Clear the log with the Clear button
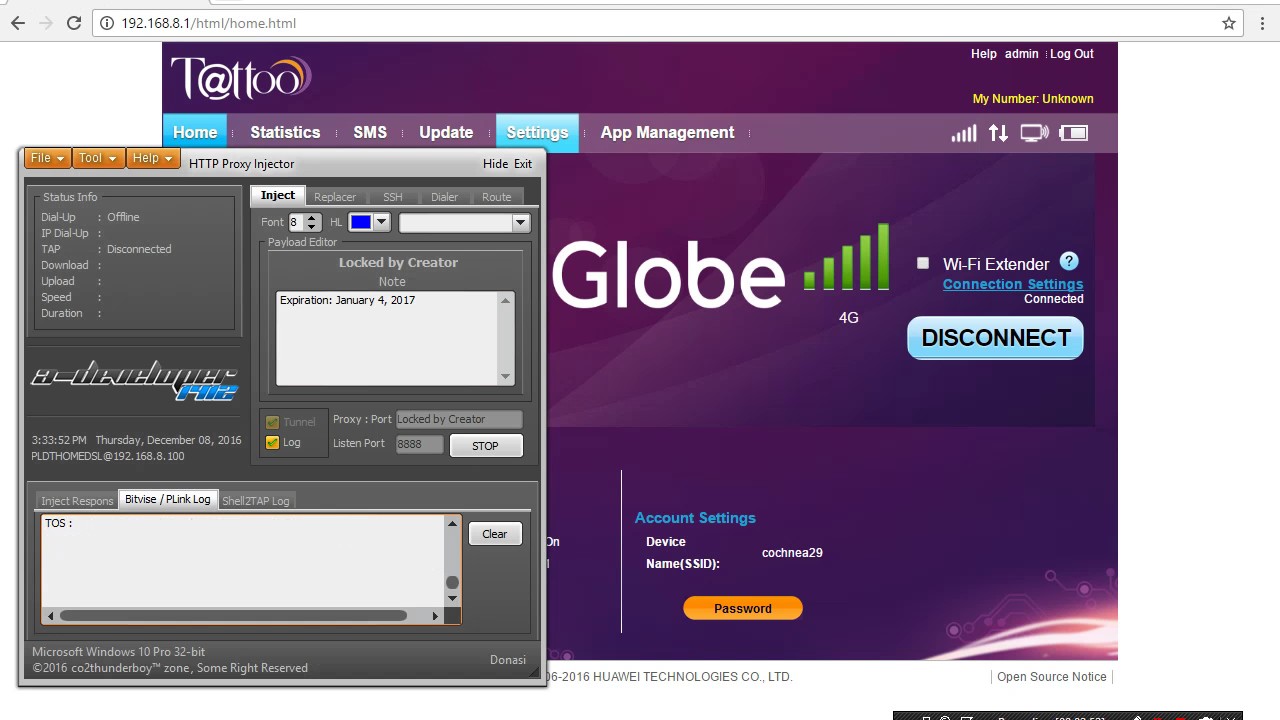1280x720 pixels. point(495,534)
